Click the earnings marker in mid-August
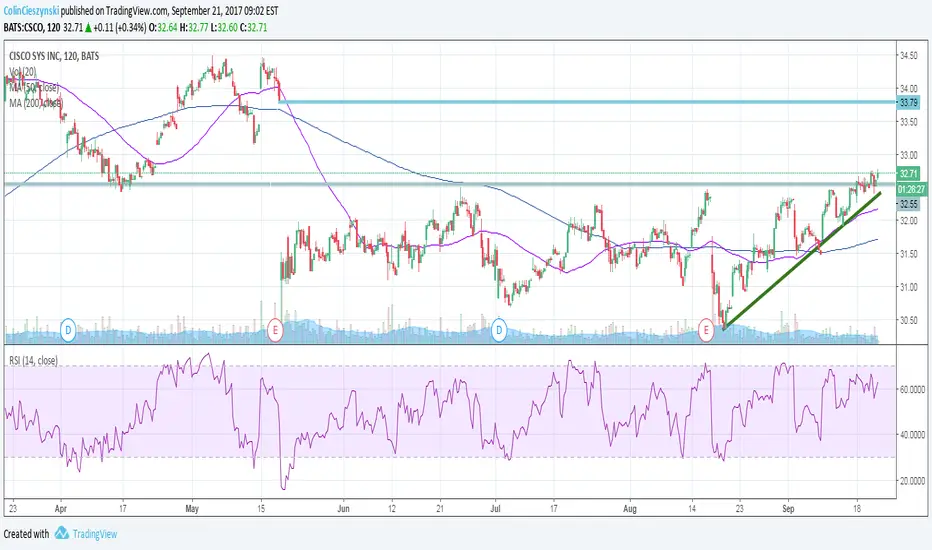The width and height of the screenshot is (932, 550). click(706, 329)
